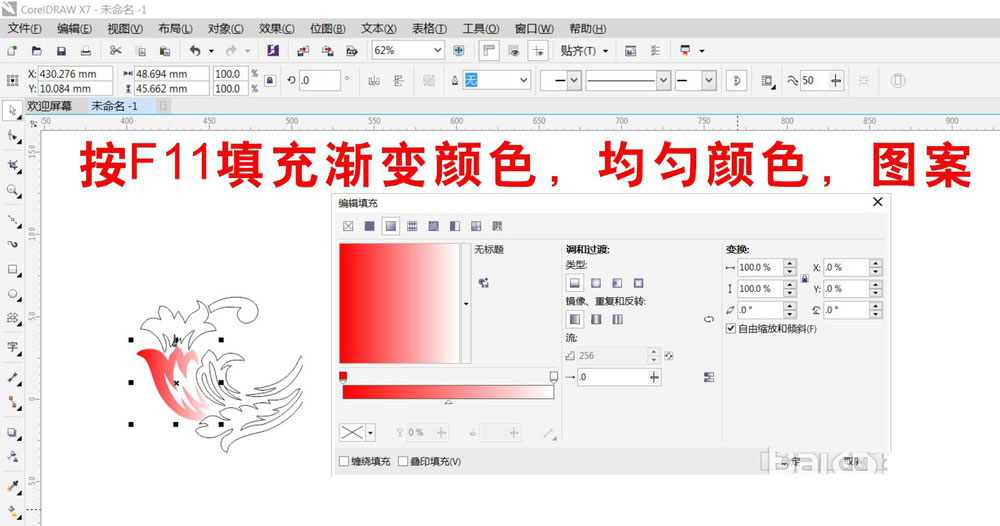The image size is (1000, 526).
Task: Select the PostScript fill icon
Action: pyautogui.click(x=497, y=226)
